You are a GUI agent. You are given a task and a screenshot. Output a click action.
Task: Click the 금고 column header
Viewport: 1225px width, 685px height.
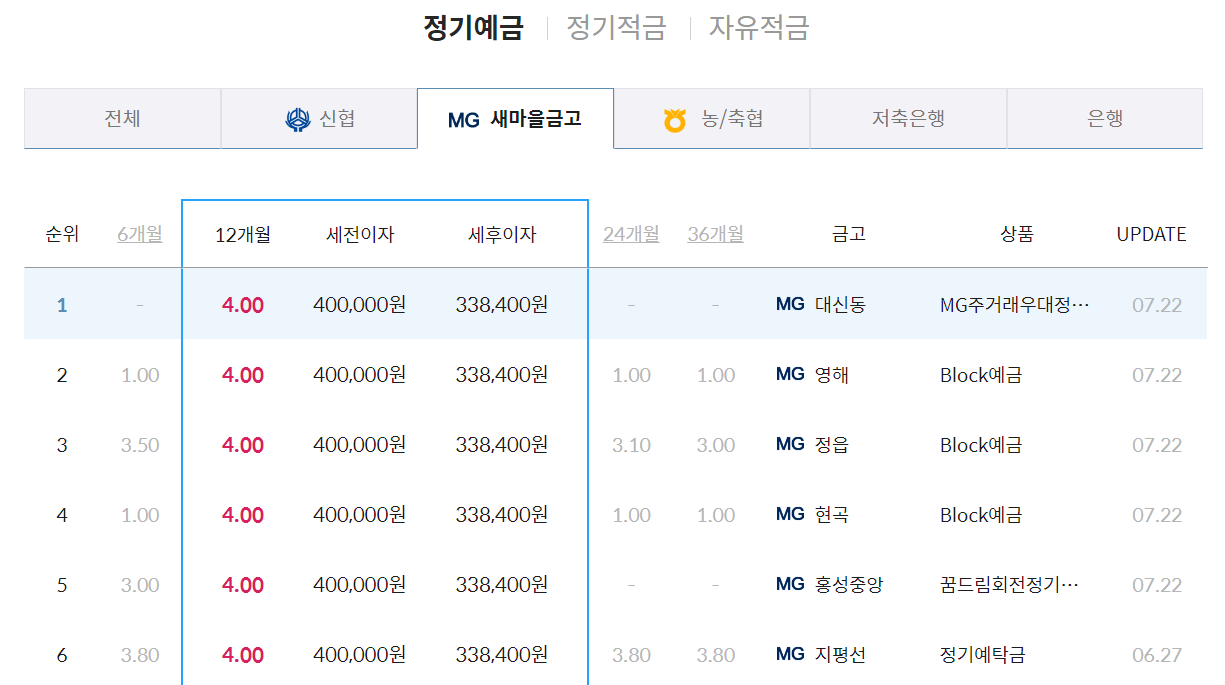(849, 234)
